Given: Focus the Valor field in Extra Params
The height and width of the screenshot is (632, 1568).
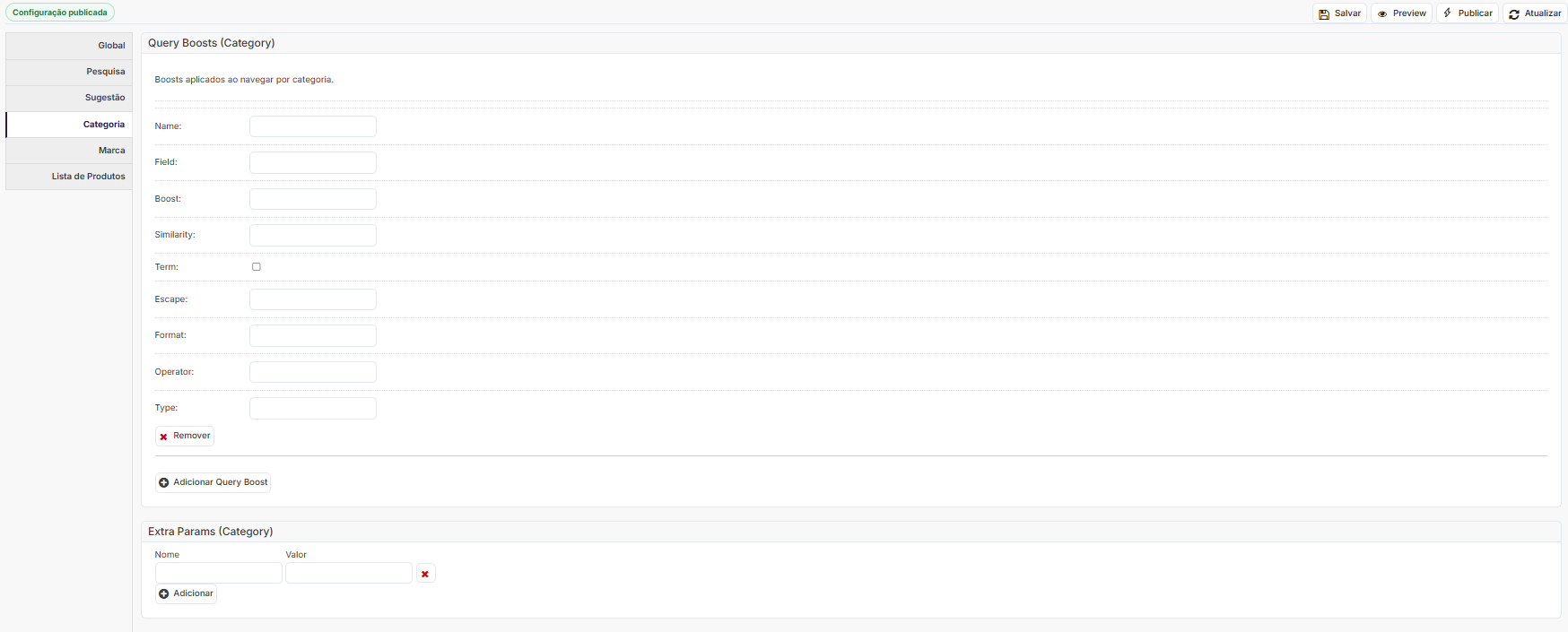Looking at the screenshot, I should [x=349, y=573].
